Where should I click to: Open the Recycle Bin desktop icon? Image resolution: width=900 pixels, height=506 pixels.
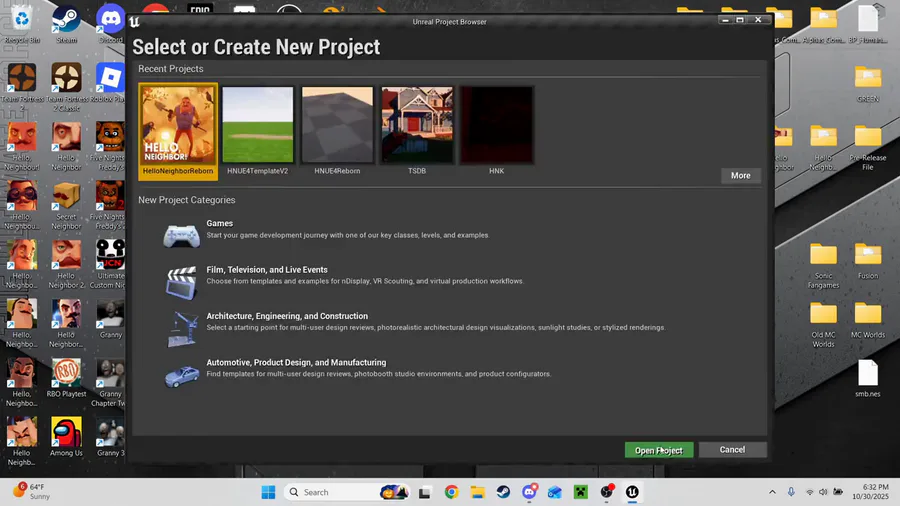point(22,24)
